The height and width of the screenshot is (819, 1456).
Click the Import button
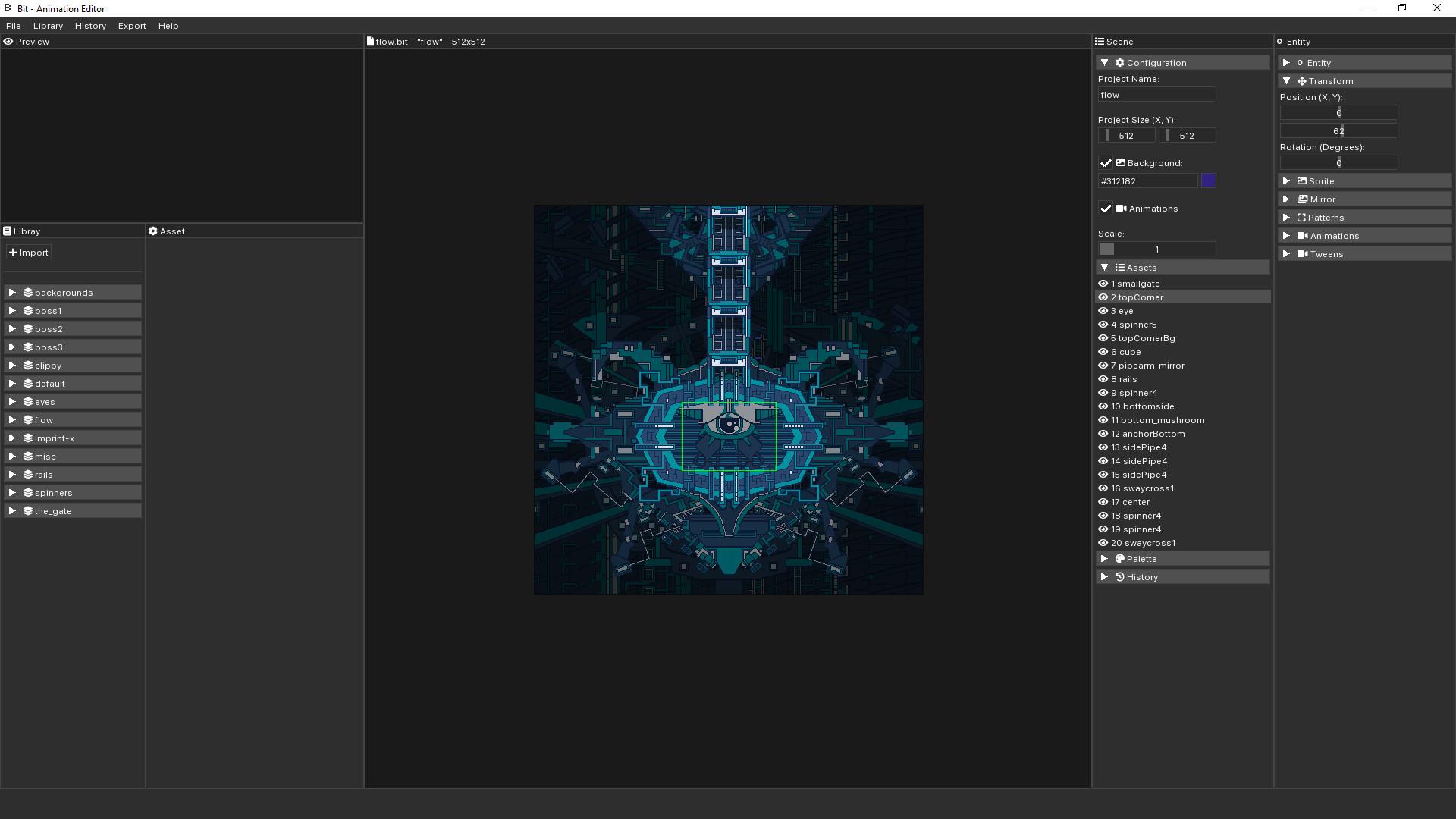coord(28,252)
